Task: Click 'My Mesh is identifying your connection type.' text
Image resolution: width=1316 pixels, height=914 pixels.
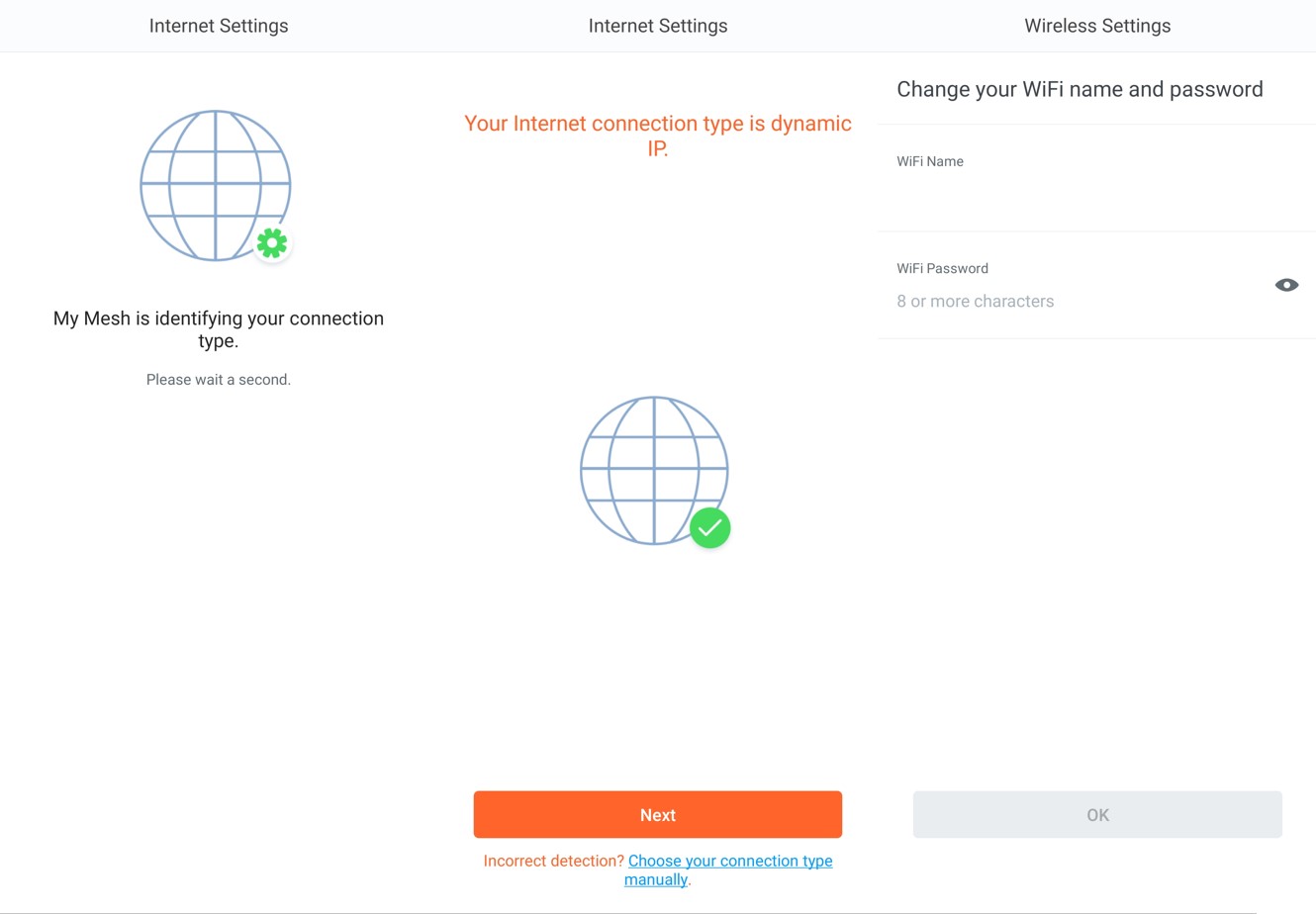Action: tap(219, 329)
